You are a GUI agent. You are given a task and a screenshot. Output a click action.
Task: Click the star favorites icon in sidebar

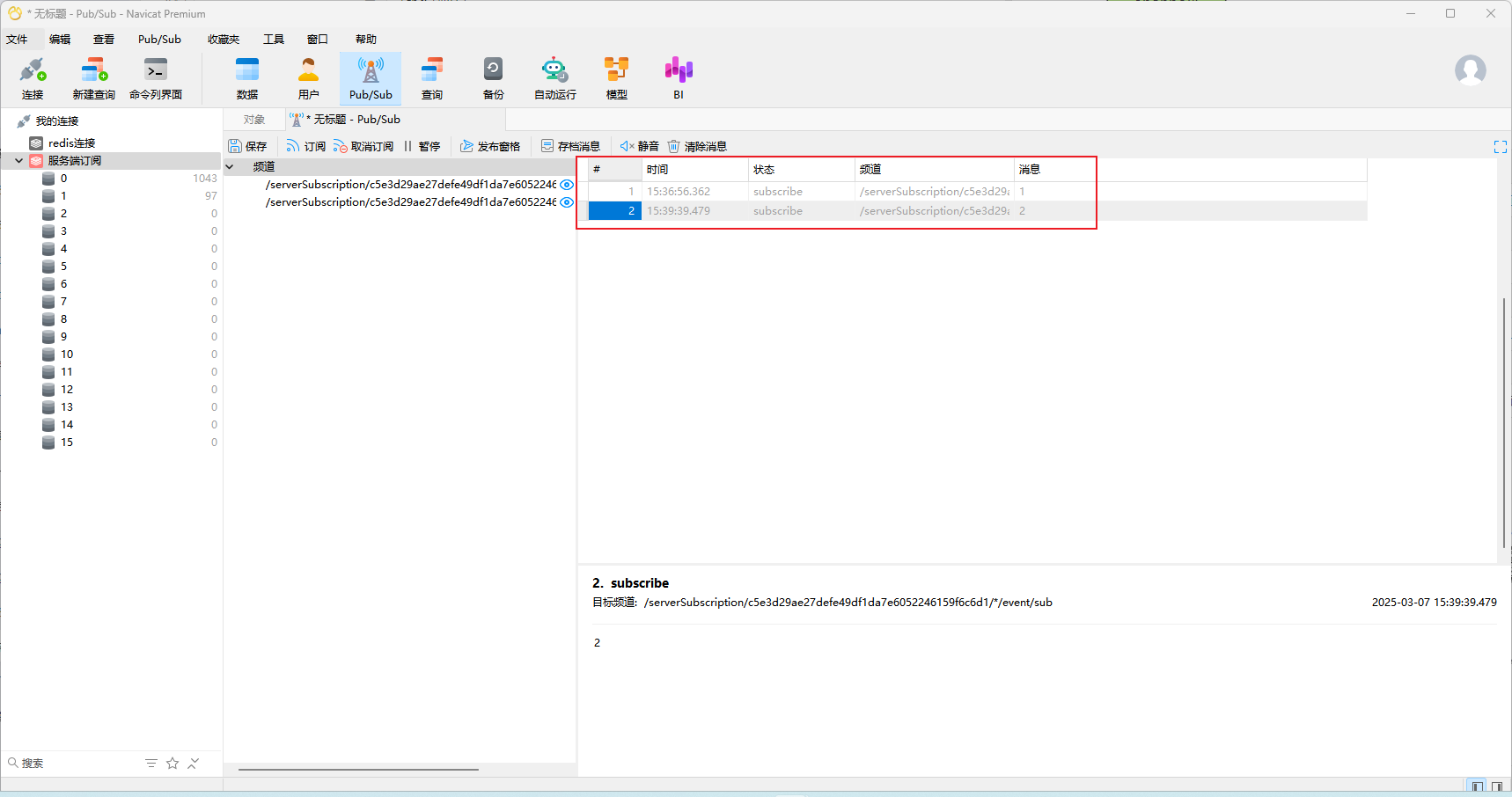click(172, 763)
